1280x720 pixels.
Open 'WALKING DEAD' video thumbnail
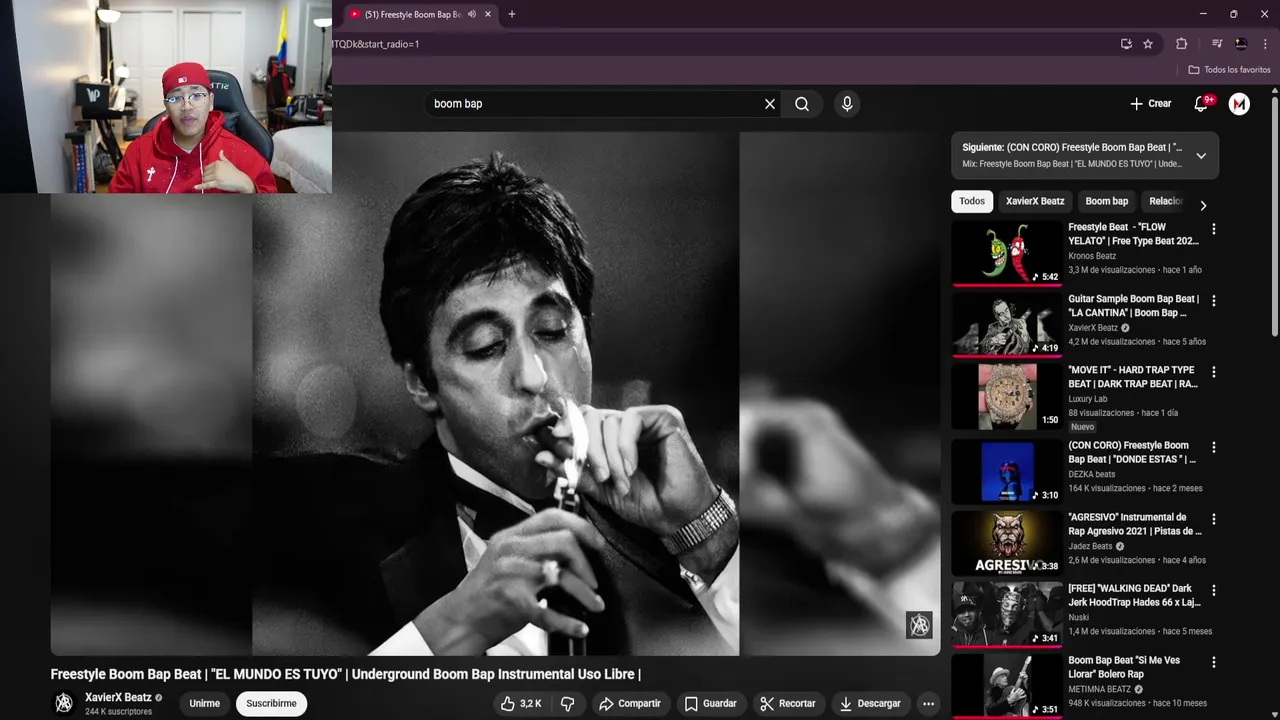1006,614
